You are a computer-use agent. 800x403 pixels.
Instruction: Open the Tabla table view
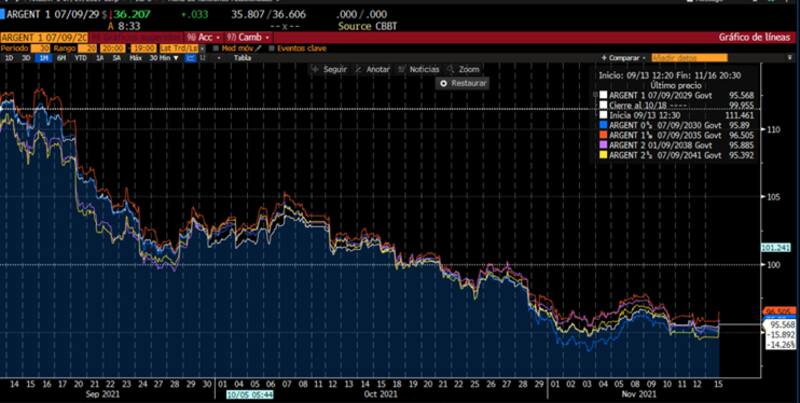[x=242, y=58]
